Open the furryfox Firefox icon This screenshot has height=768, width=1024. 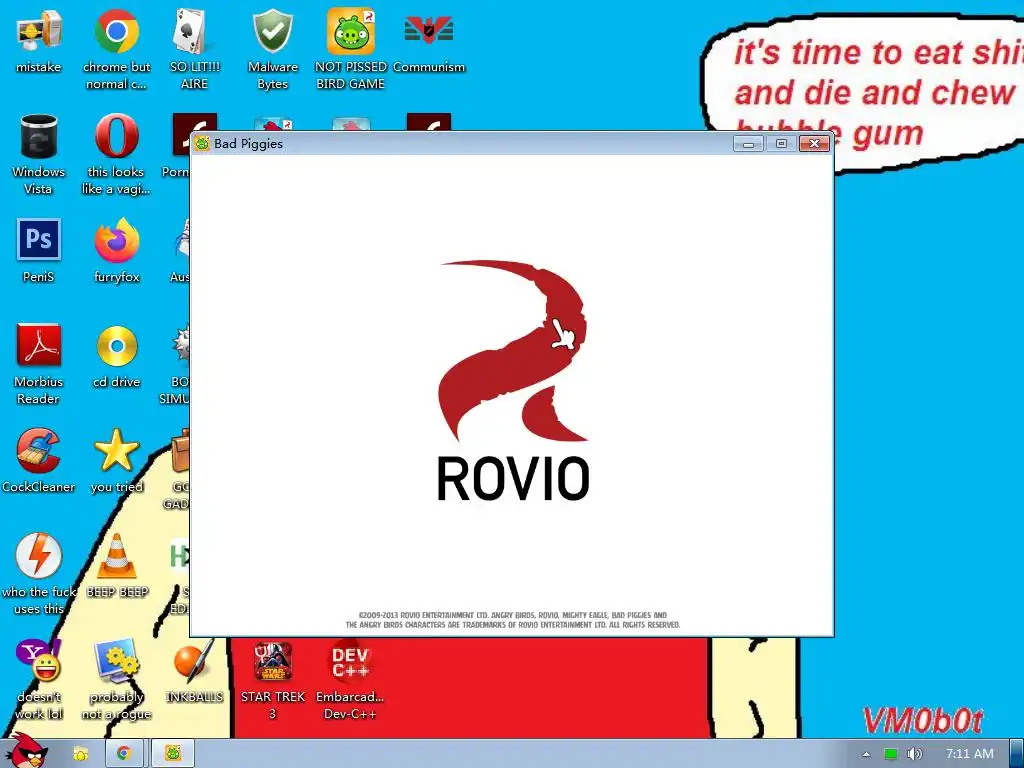tap(116, 241)
